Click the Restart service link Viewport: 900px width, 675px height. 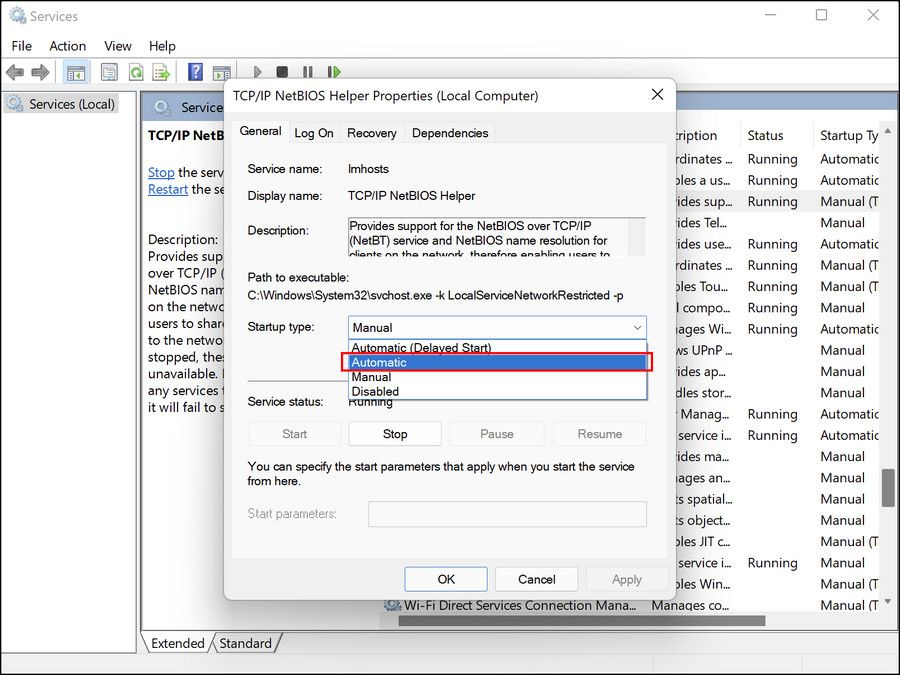pos(167,189)
